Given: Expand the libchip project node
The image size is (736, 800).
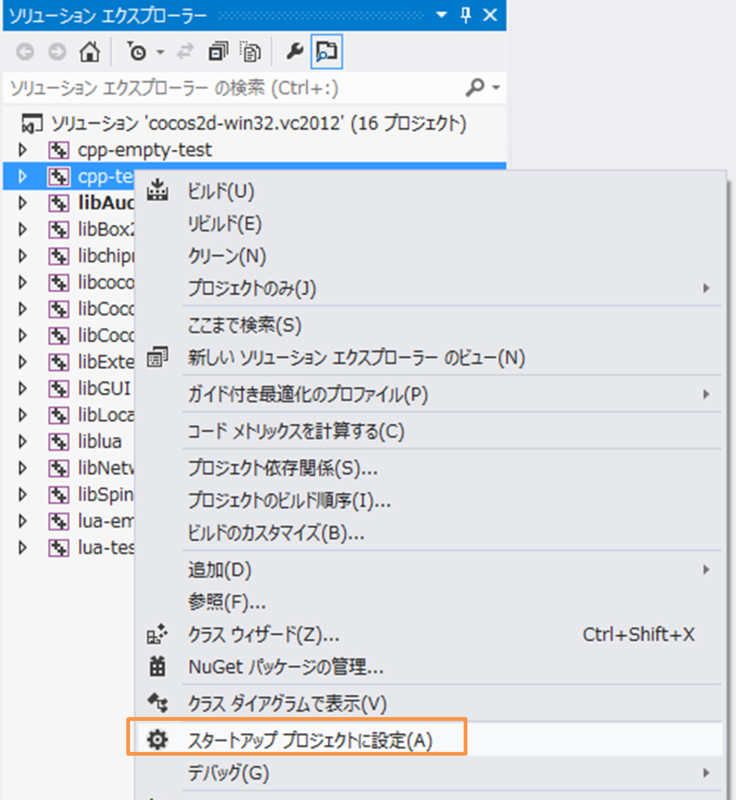Looking at the screenshot, I should (x=22, y=256).
